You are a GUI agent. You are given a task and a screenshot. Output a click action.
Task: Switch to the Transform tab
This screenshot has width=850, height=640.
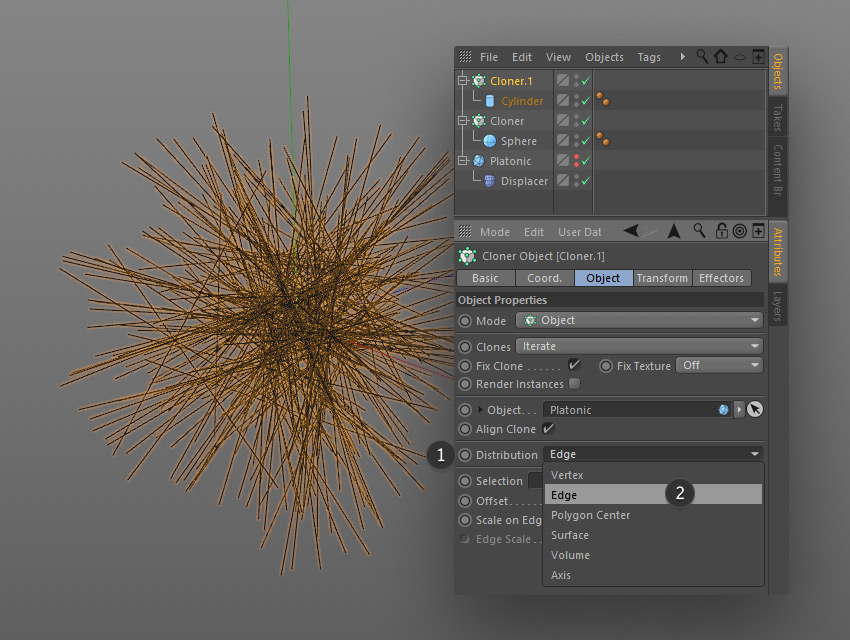pos(662,278)
